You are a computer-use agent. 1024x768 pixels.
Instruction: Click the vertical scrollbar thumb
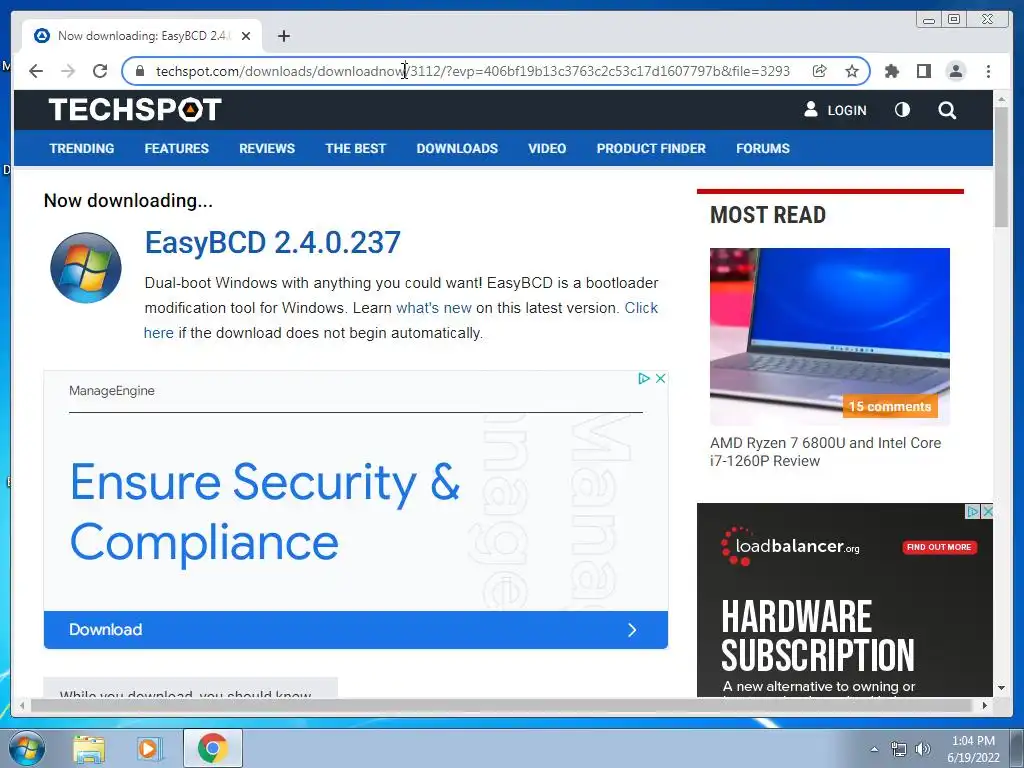pyautogui.click(x=1000, y=167)
